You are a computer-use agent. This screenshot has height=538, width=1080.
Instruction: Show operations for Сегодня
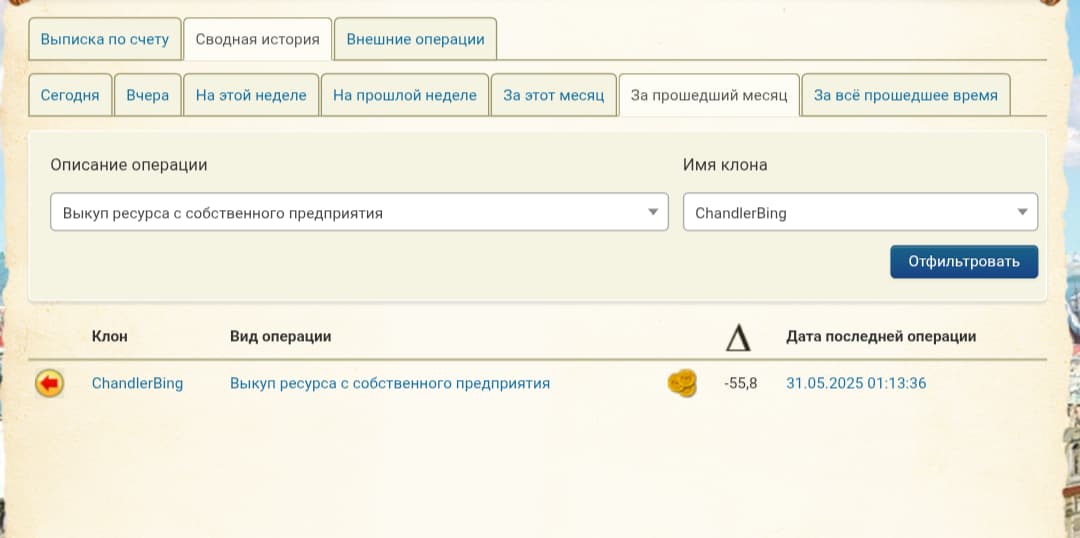point(70,96)
